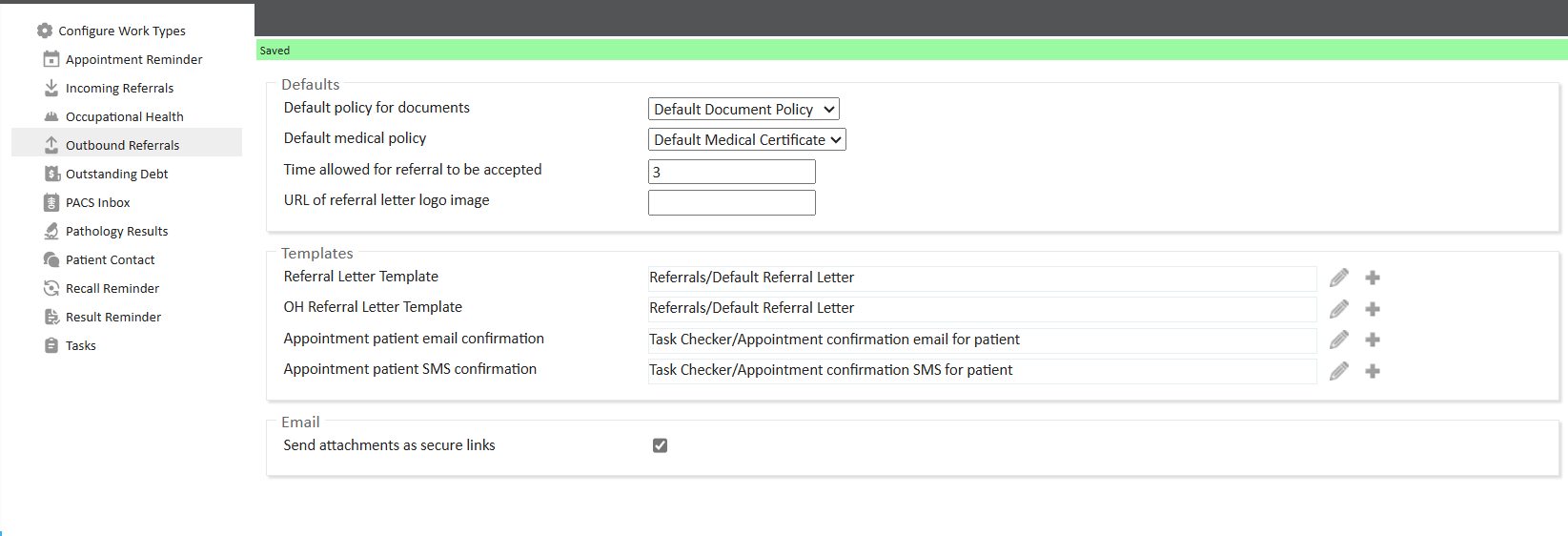The height and width of the screenshot is (536, 1568).
Task: Edit the OH Referral Letter Template
Action: (1339, 309)
